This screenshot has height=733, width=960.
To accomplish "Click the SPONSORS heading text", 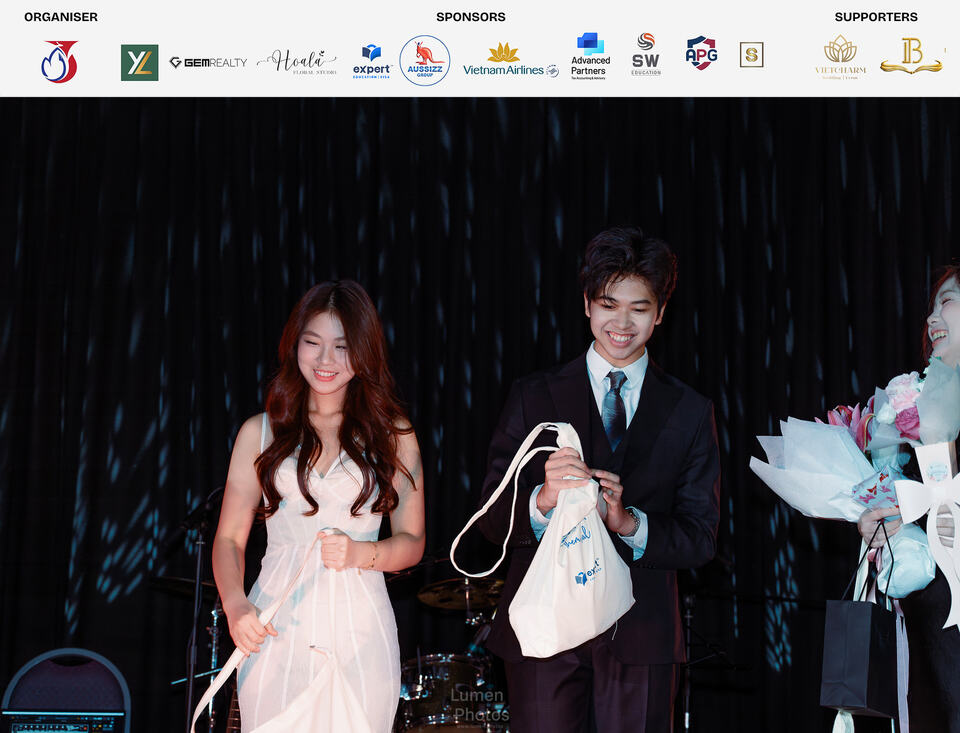I will point(471,17).
